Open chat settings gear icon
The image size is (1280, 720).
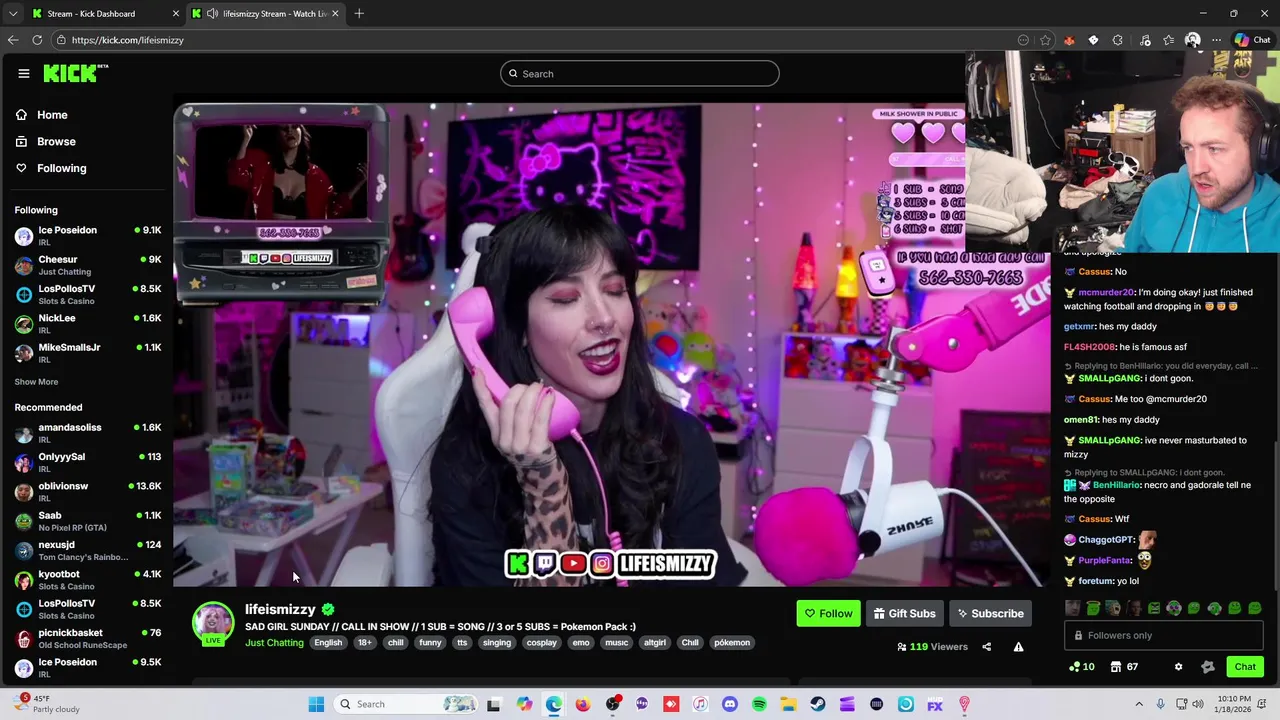click(1178, 667)
